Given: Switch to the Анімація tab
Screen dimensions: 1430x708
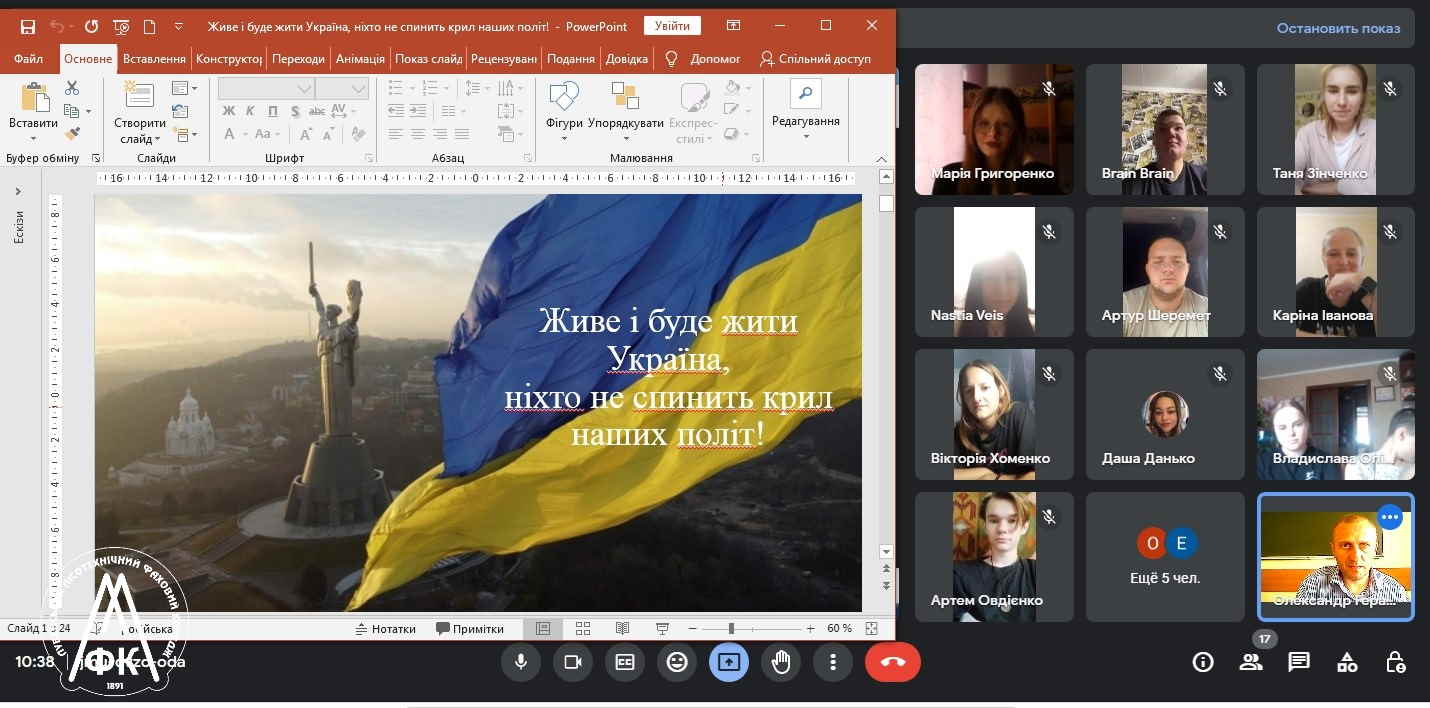Looking at the screenshot, I should click(360, 59).
